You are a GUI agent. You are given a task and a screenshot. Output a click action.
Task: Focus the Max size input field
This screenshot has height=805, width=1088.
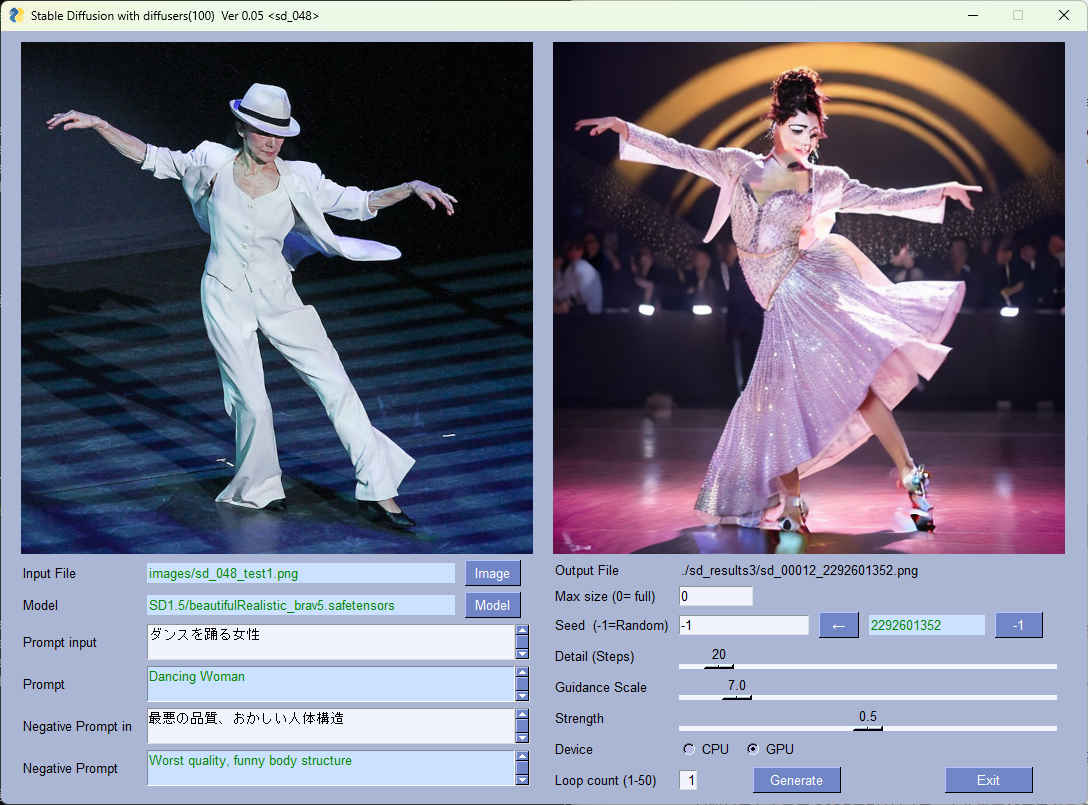(715, 596)
